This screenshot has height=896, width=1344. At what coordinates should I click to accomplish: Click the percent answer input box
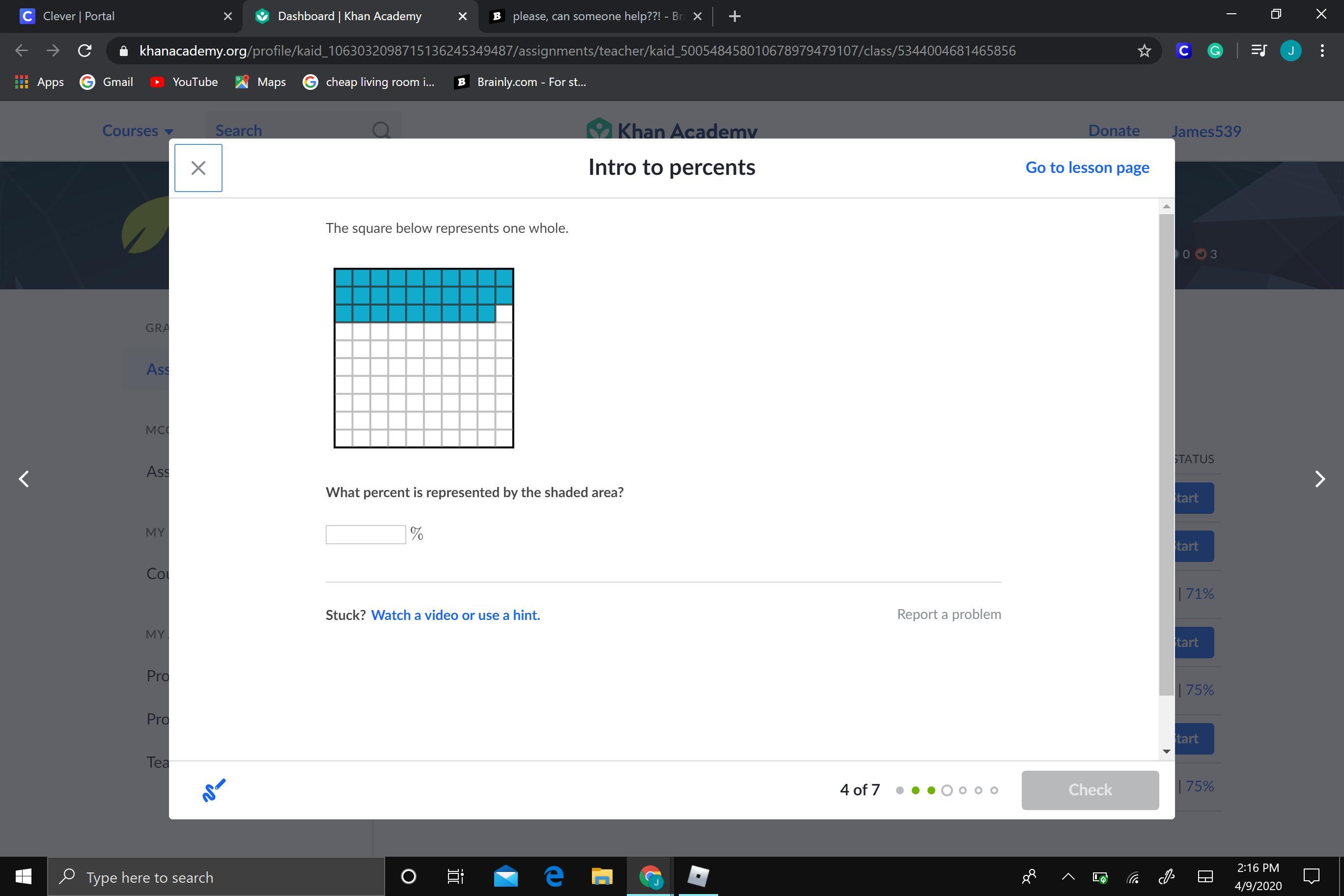click(x=365, y=534)
